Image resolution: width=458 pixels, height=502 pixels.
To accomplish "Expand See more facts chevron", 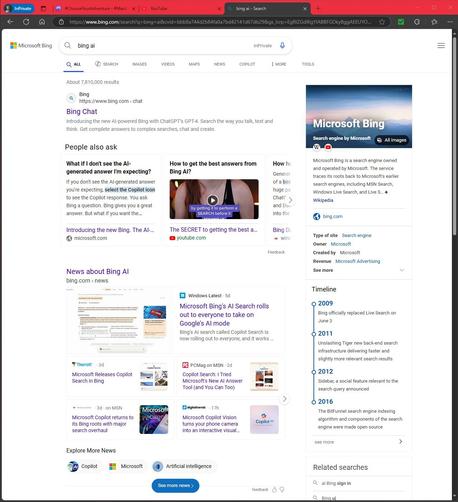I will (402, 270).
